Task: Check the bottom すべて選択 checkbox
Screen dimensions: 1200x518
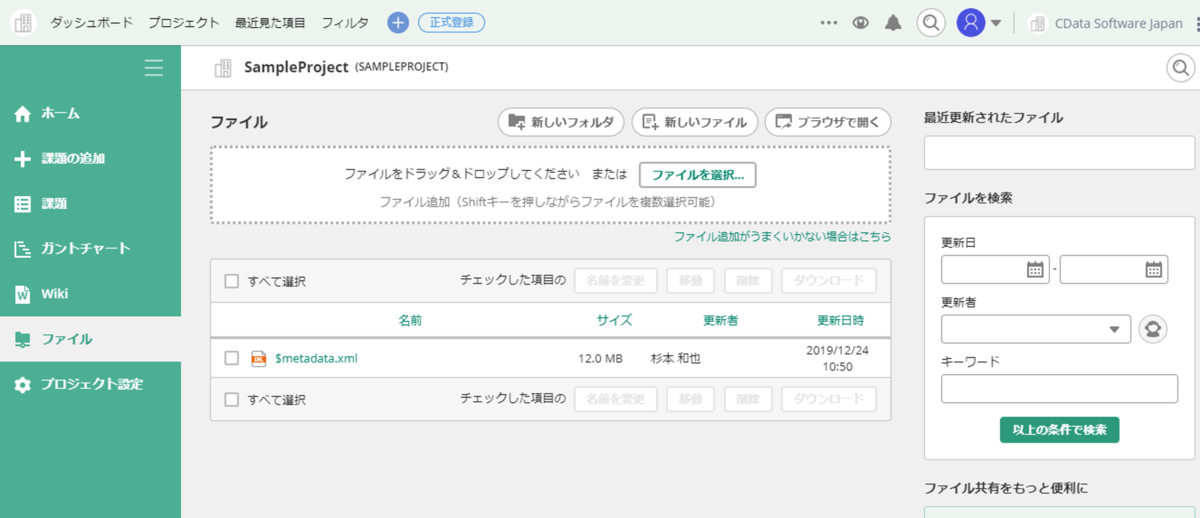Action: coord(231,399)
